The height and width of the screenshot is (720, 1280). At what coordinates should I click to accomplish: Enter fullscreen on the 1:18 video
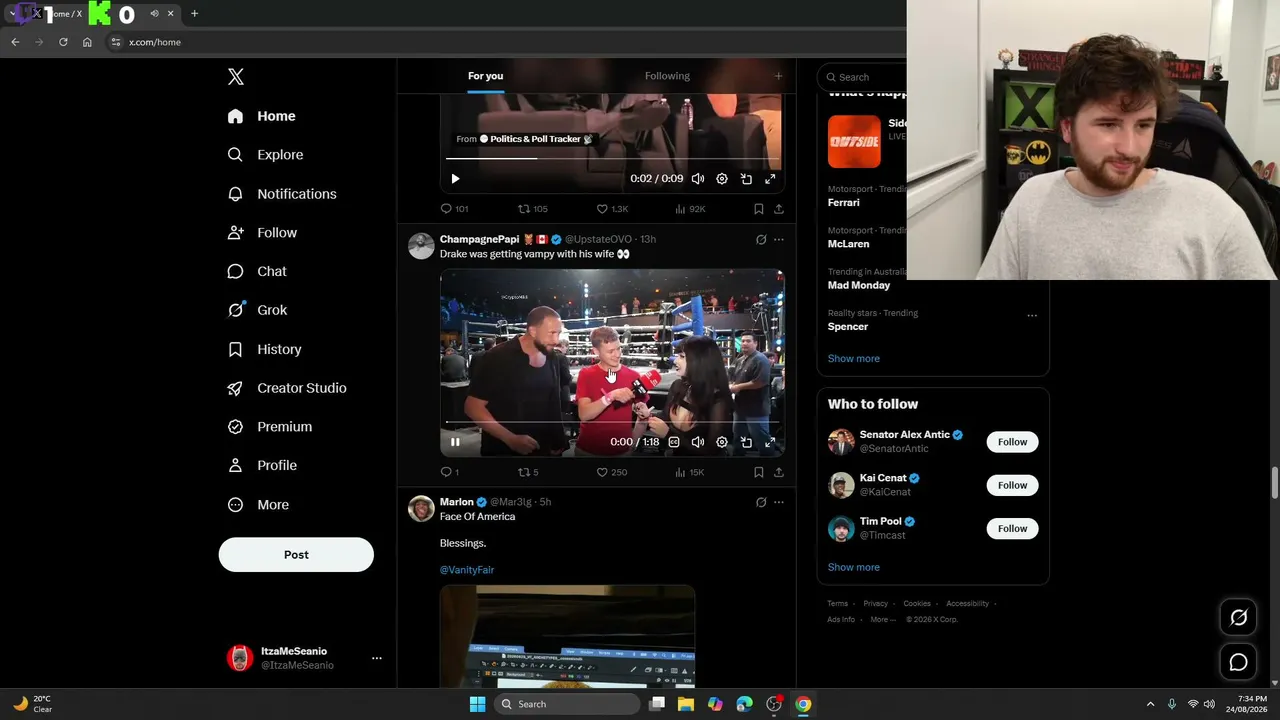770,442
